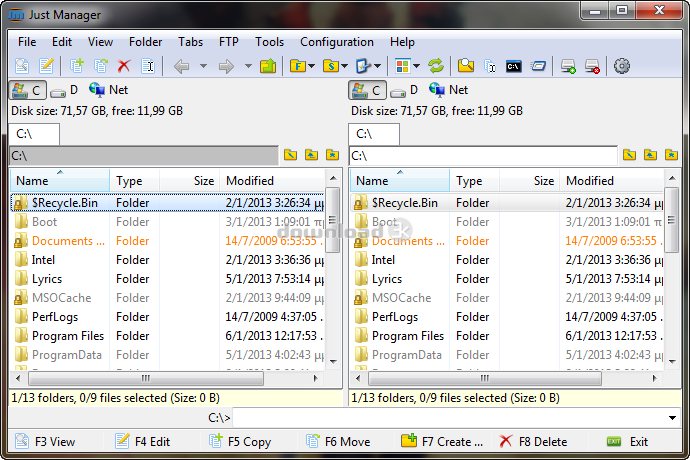Open the file search magnifier icon
This screenshot has height=460, width=690.
coord(466,66)
